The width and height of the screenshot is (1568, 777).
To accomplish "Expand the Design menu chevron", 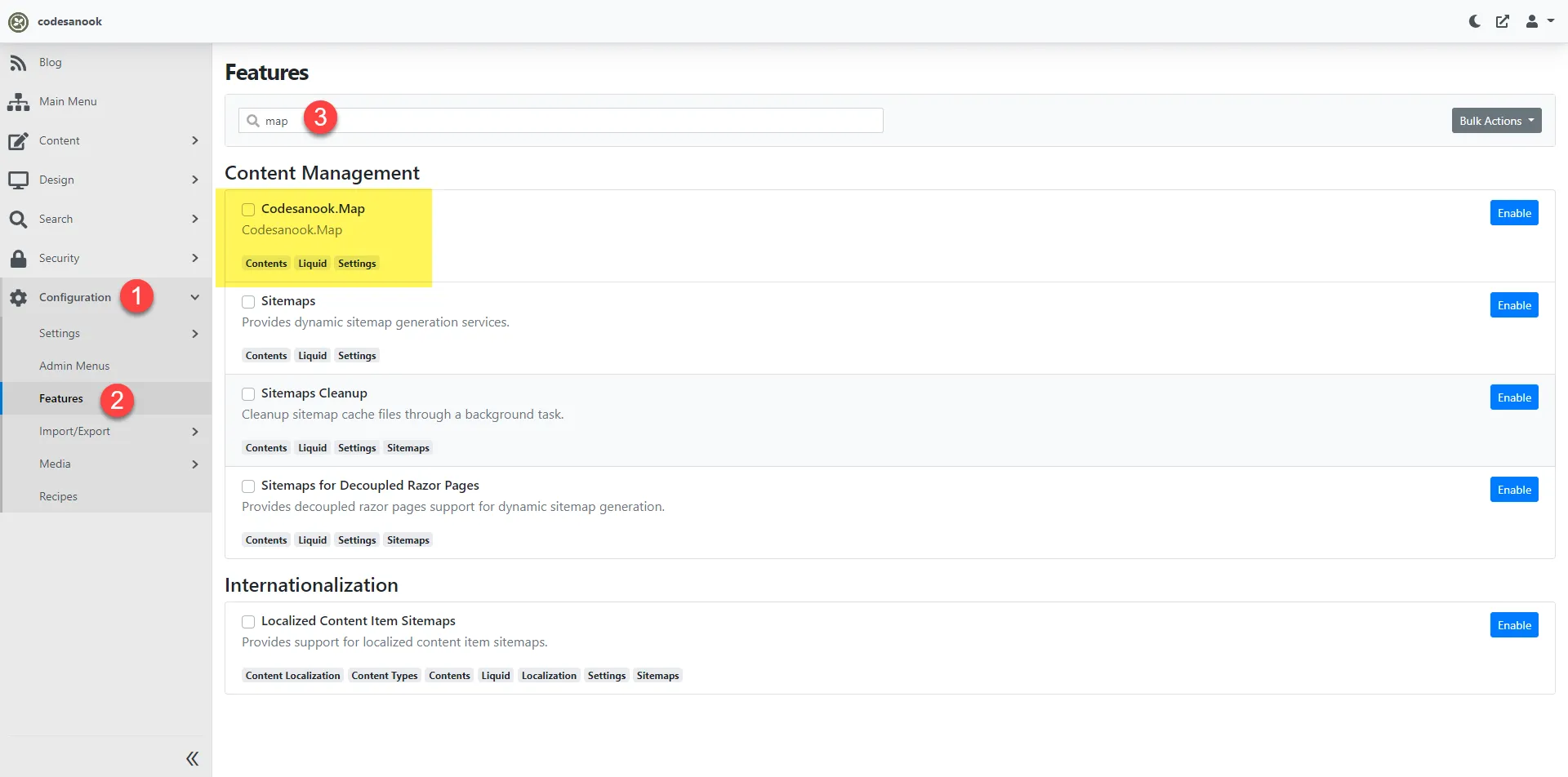I will click(194, 180).
